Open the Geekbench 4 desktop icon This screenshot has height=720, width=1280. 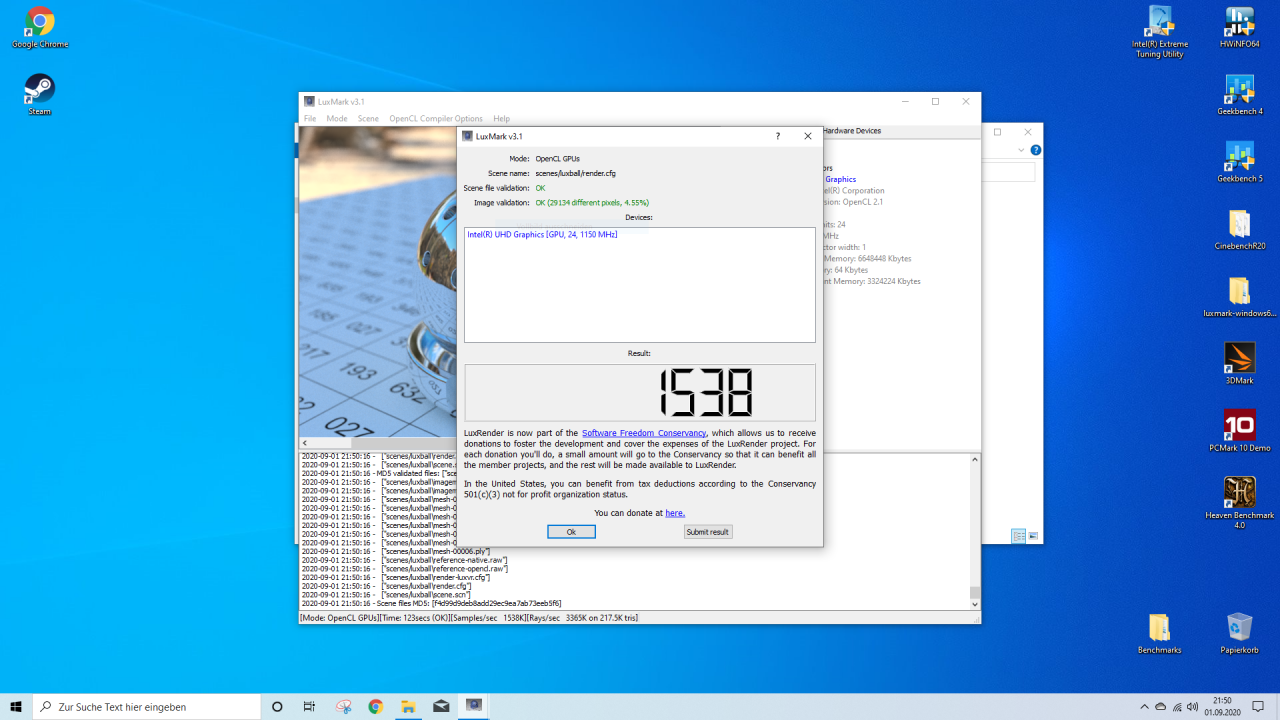[x=1240, y=96]
